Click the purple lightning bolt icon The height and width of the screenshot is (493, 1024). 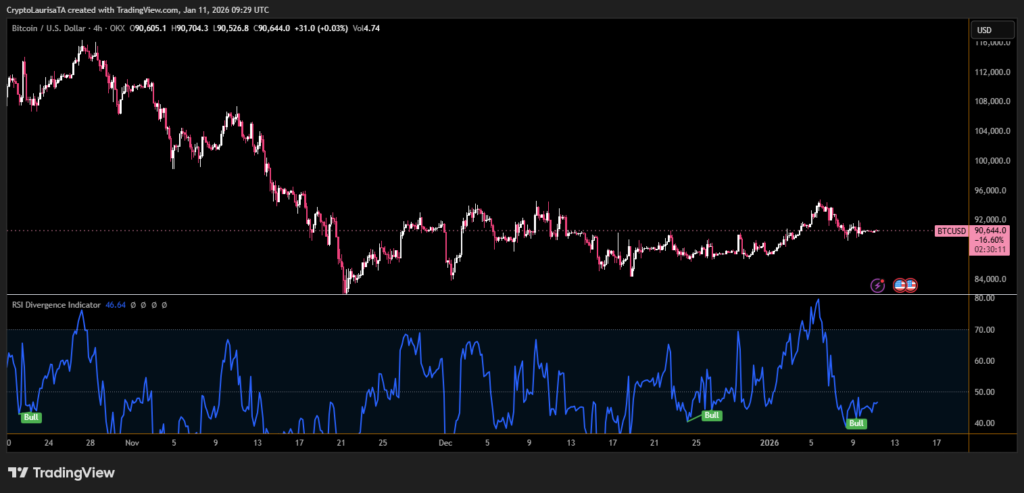click(878, 285)
